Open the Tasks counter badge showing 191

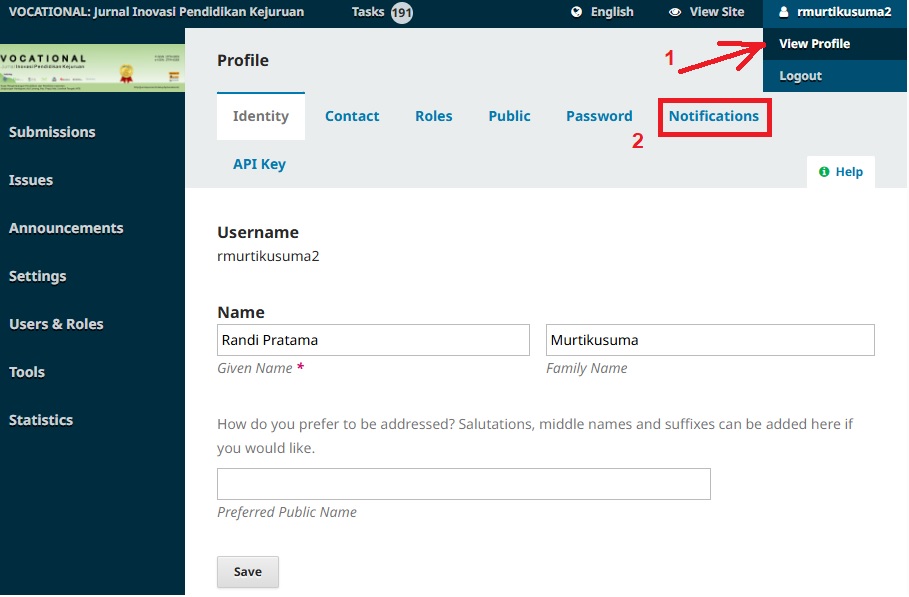coord(402,13)
